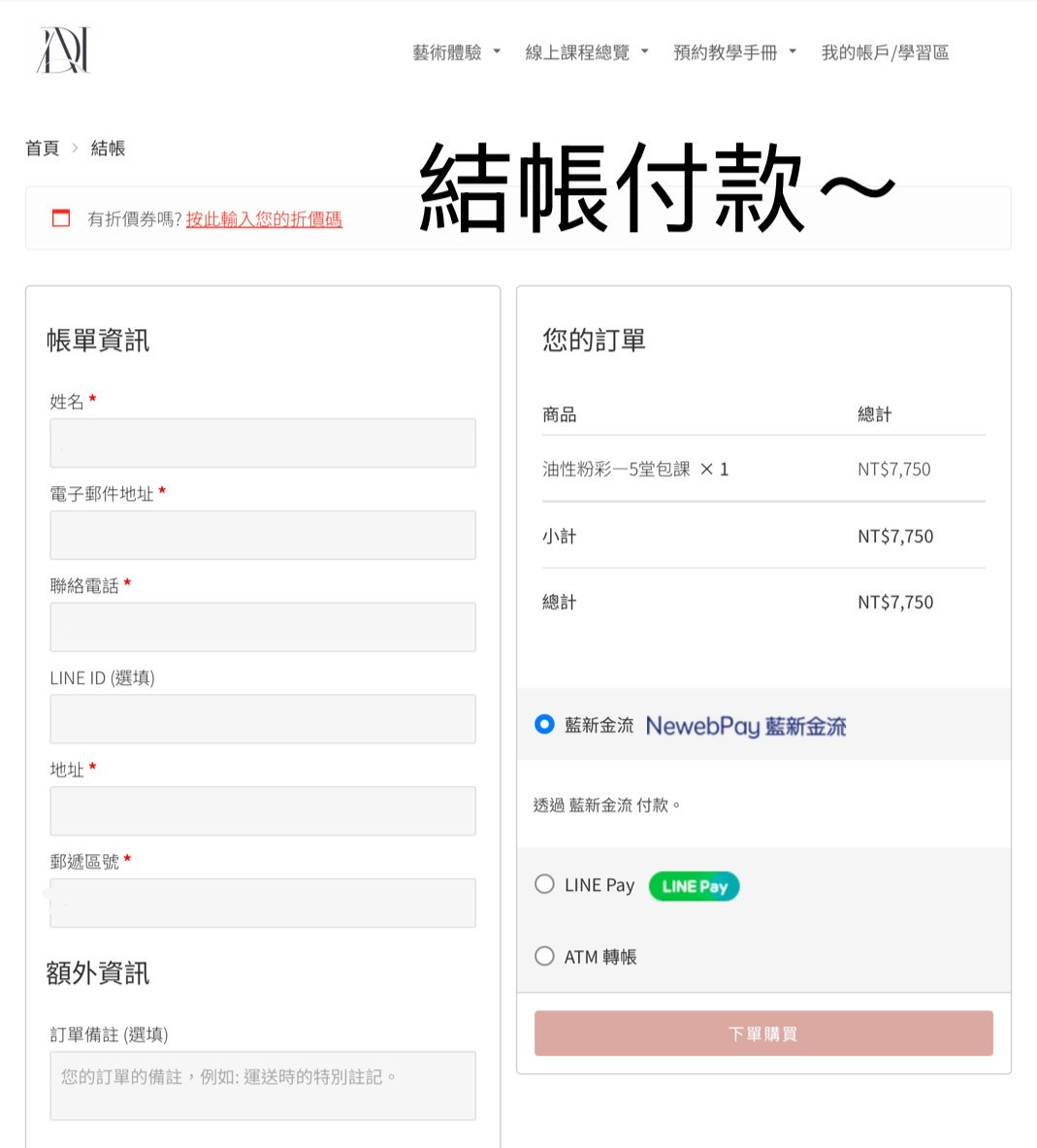Click the 姓名 input field
The width and height of the screenshot is (1037, 1148).
click(x=263, y=443)
